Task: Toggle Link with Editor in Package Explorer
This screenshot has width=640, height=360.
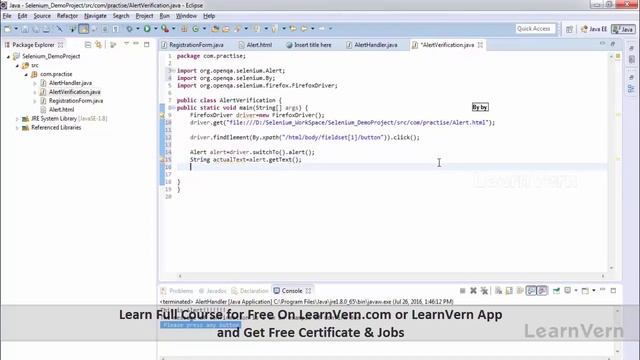Action: [x=98, y=44]
